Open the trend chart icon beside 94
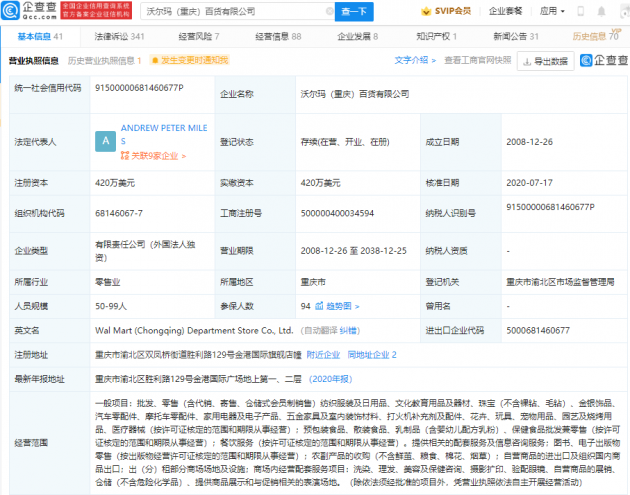This screenshot has height=495, width=630. coord(319,306)
